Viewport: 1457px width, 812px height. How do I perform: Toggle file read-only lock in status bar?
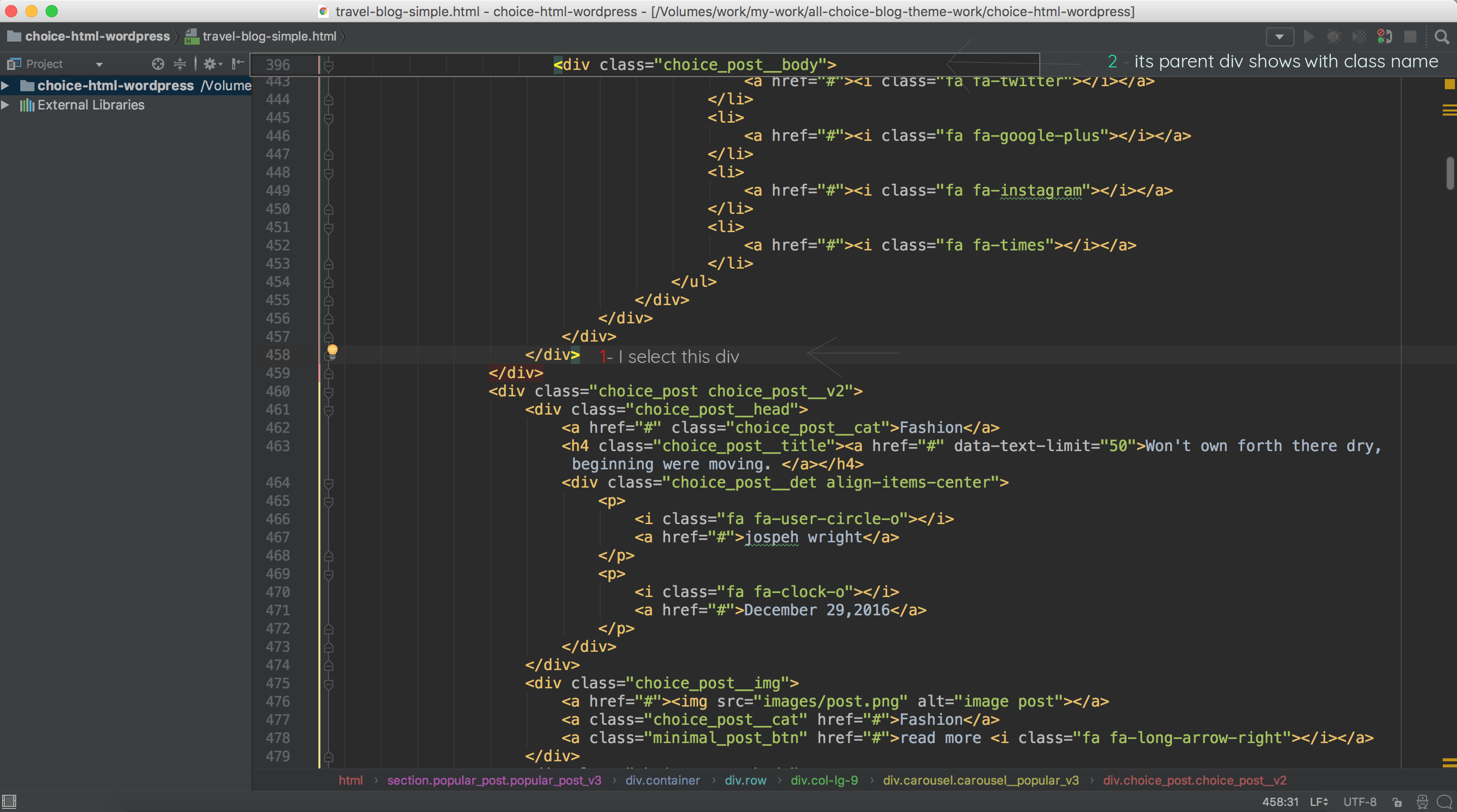point(1398,802)
